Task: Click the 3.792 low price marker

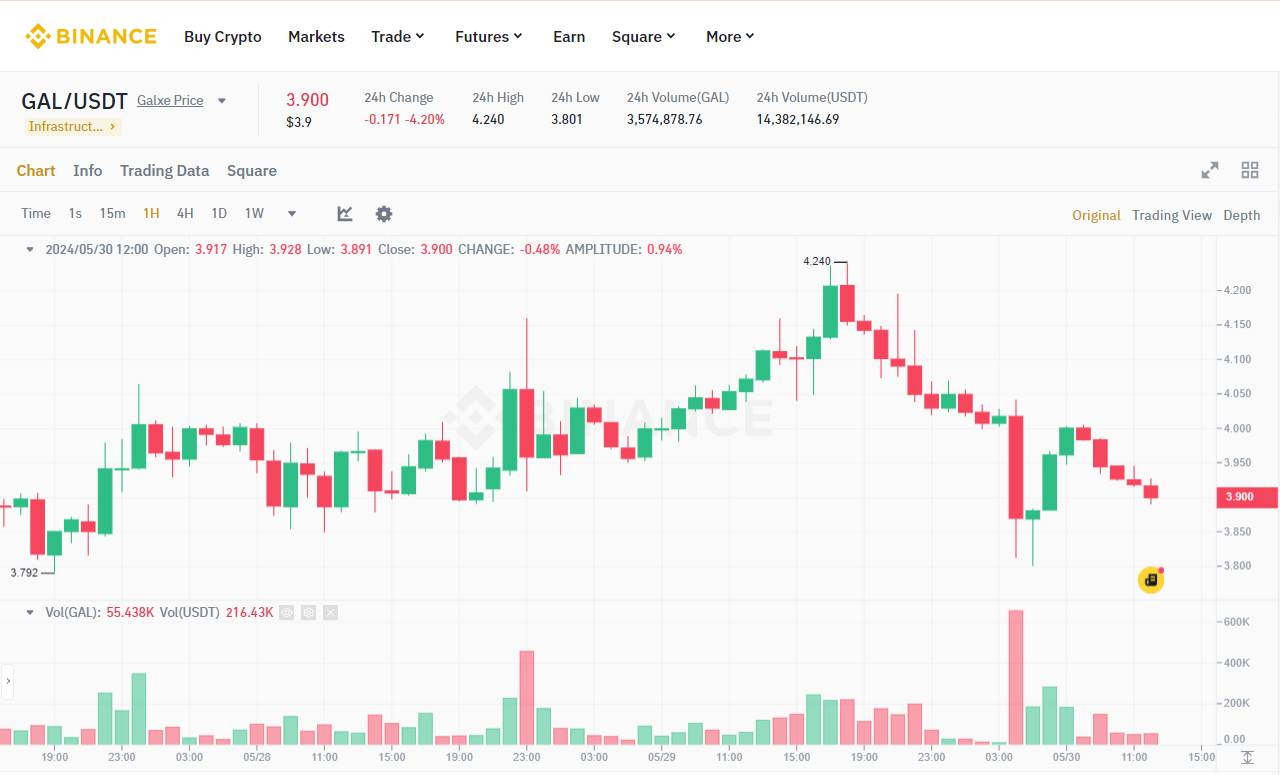Action: (x=24, y=573)
